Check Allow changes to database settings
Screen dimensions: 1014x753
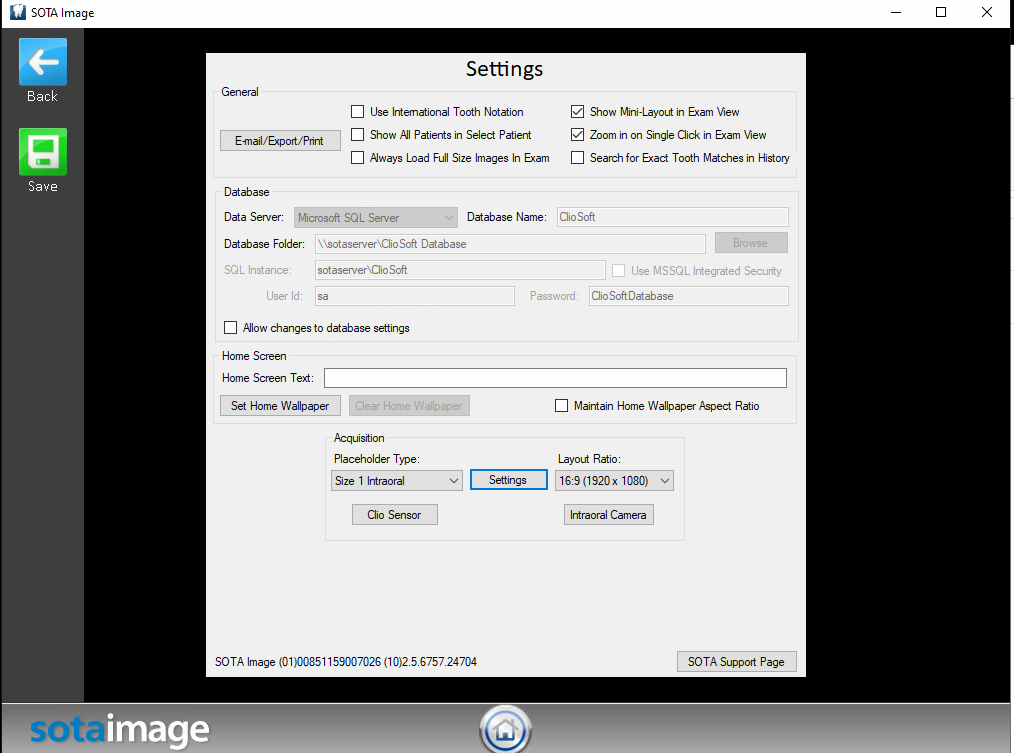tap(230, 328)
